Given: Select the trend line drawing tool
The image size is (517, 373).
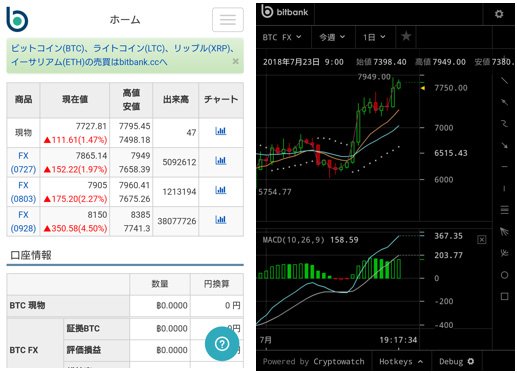Looking at the screenshot, I should pos(505,80).
